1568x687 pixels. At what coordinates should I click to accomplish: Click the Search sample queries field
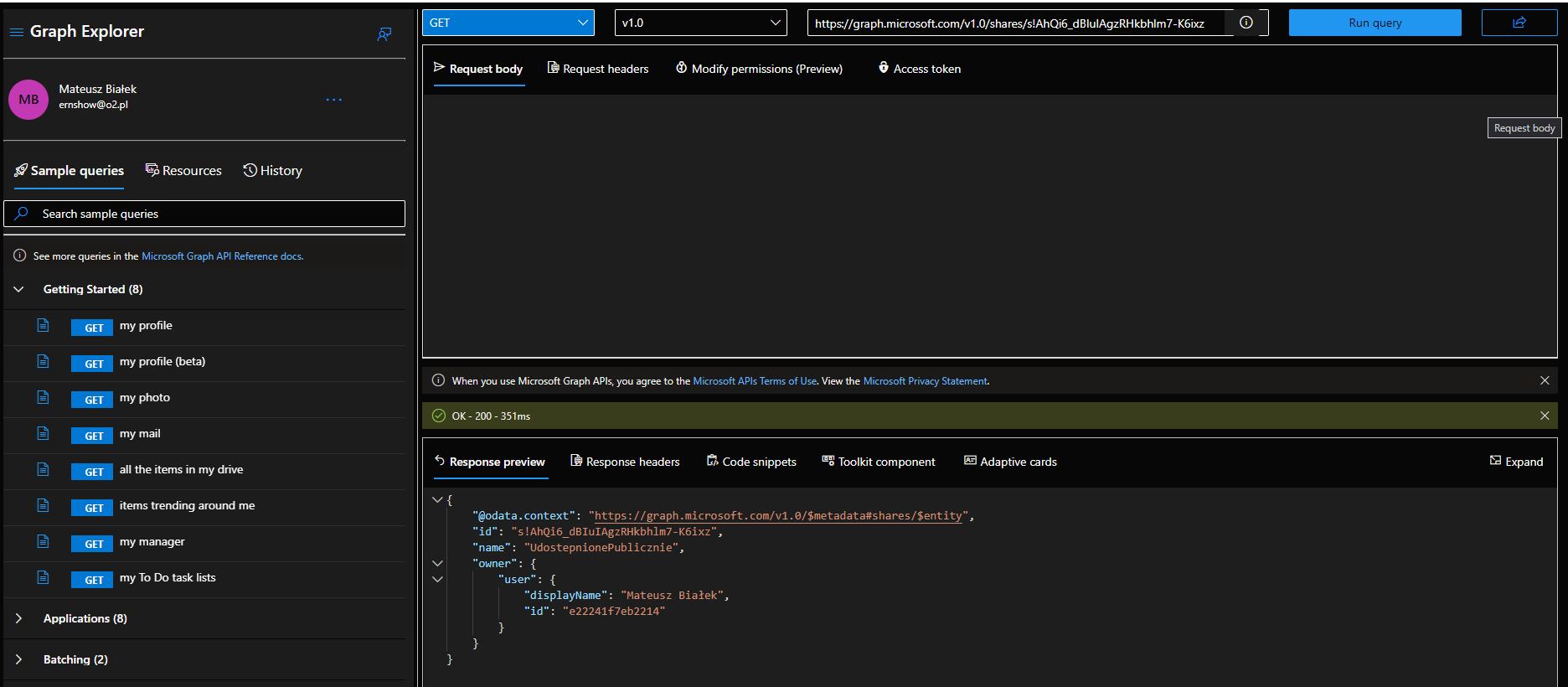click(204, 214)
